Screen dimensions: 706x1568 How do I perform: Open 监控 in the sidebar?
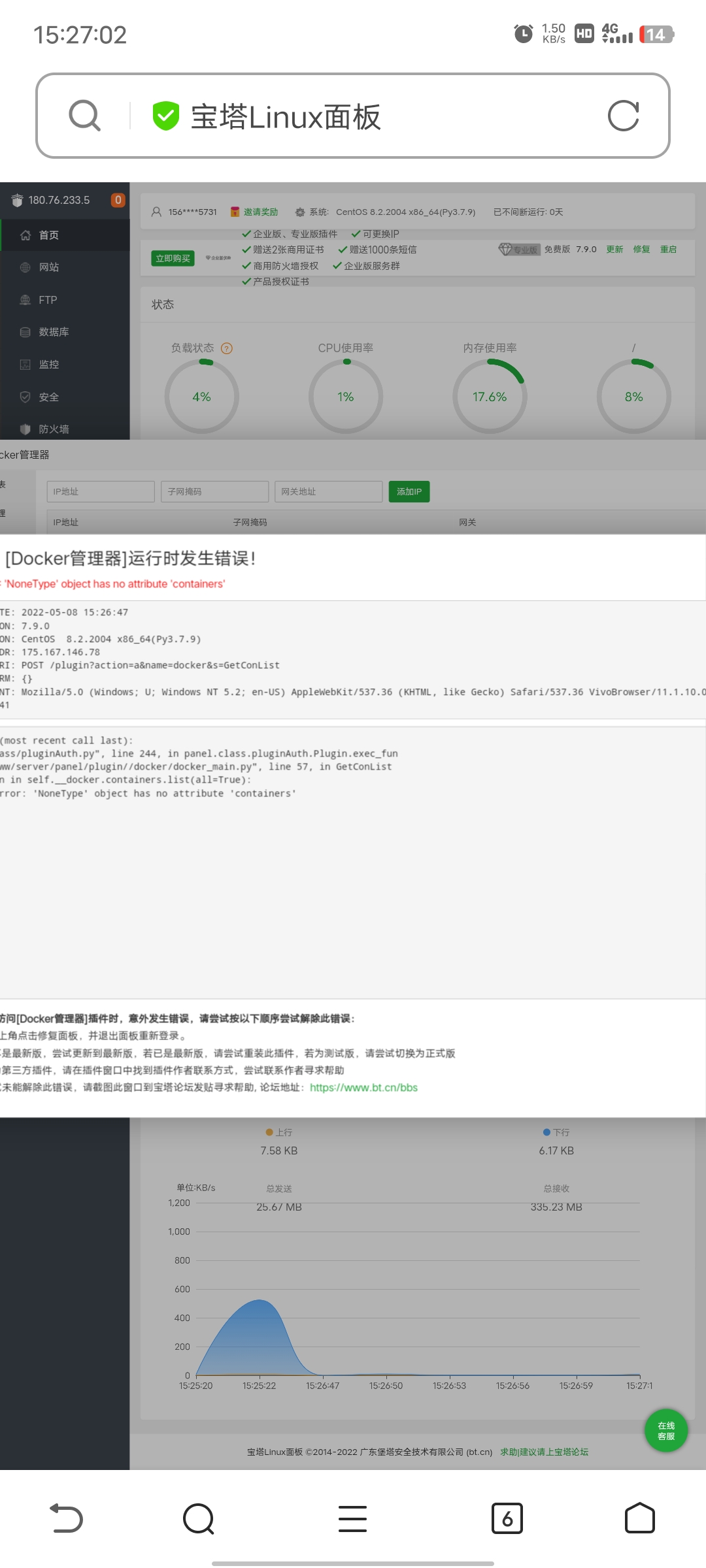click(x=65, y=365)
